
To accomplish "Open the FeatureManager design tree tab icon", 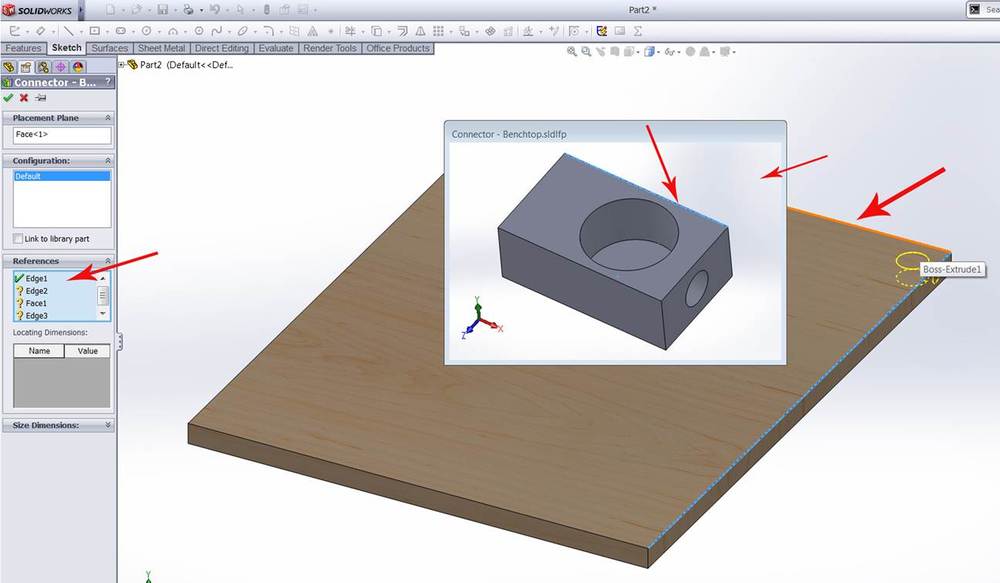I will tap(10, 66).
